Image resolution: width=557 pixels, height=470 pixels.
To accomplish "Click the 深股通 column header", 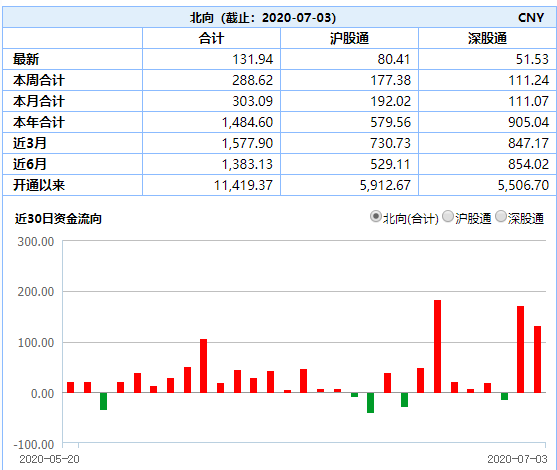I will [x=487, y=38].
